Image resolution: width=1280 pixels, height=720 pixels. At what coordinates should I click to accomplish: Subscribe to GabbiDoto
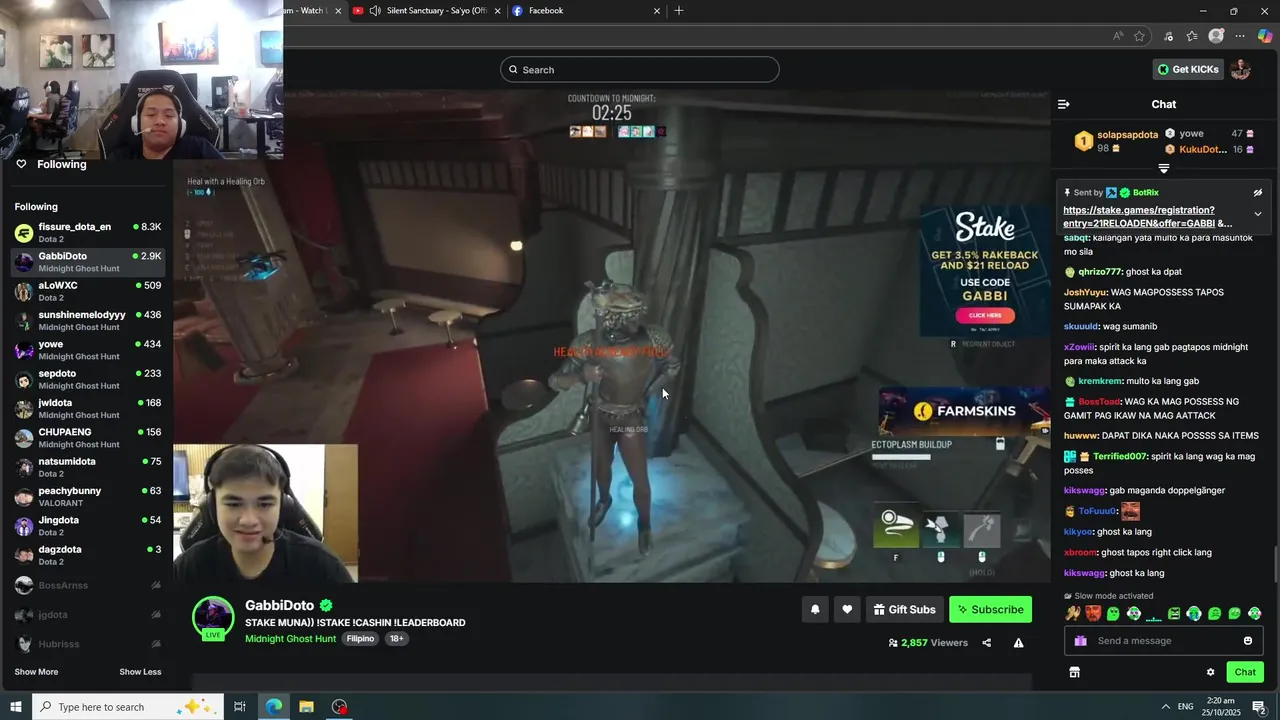tap(990, 609)
